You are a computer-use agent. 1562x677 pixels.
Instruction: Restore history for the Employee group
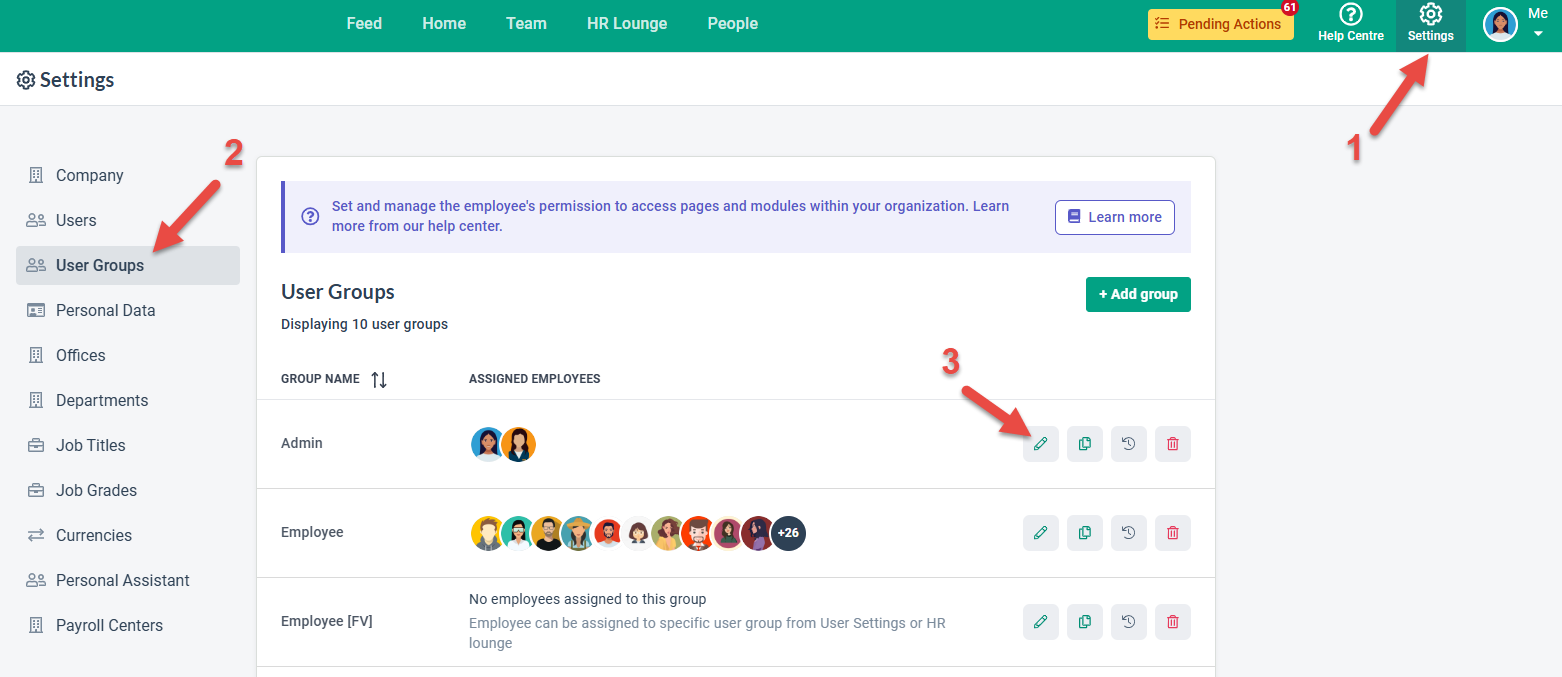click(x=1128, y=532)
